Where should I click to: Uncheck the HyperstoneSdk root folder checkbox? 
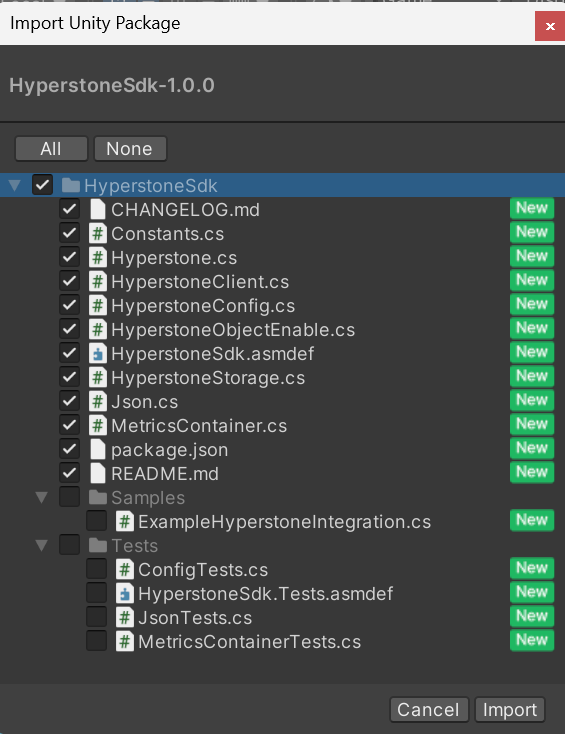[x=42, y=185]
